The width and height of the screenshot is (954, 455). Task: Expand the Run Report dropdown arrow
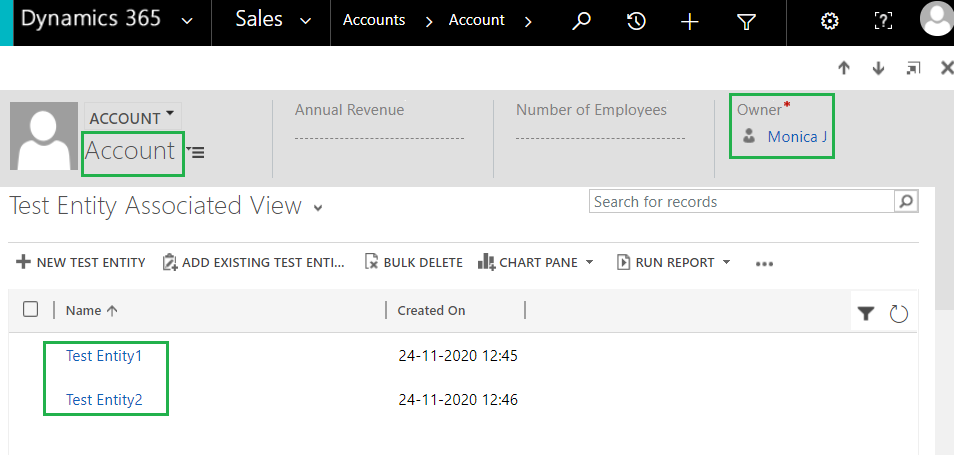click(726, 262)
